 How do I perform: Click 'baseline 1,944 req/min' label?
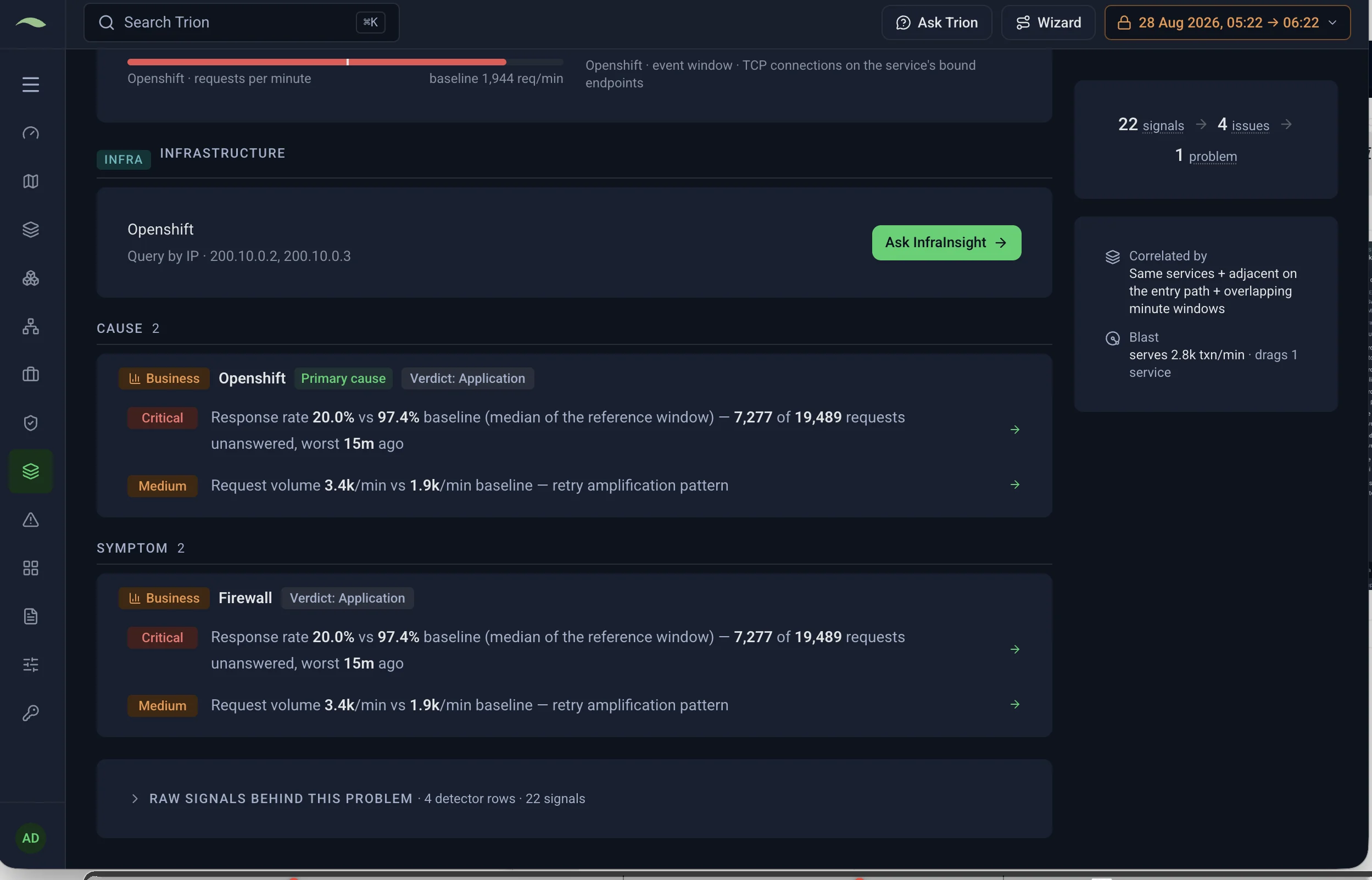[x=496, y=79]
